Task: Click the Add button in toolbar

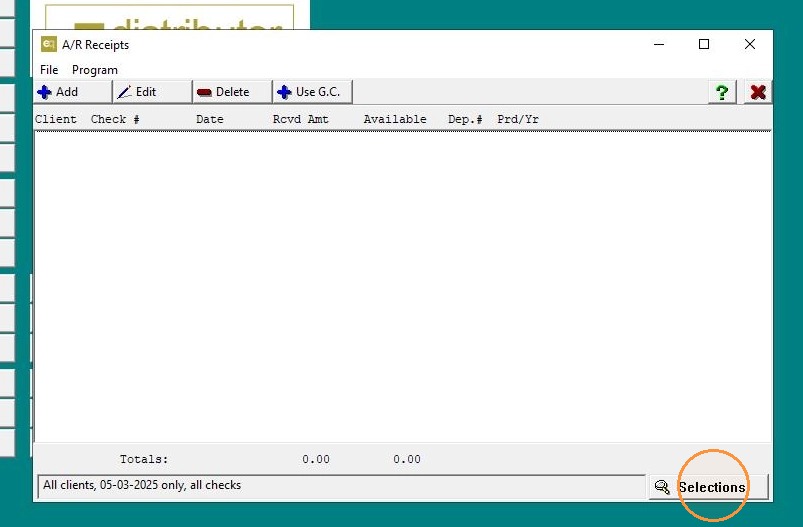Action: (x=73, y=92)
